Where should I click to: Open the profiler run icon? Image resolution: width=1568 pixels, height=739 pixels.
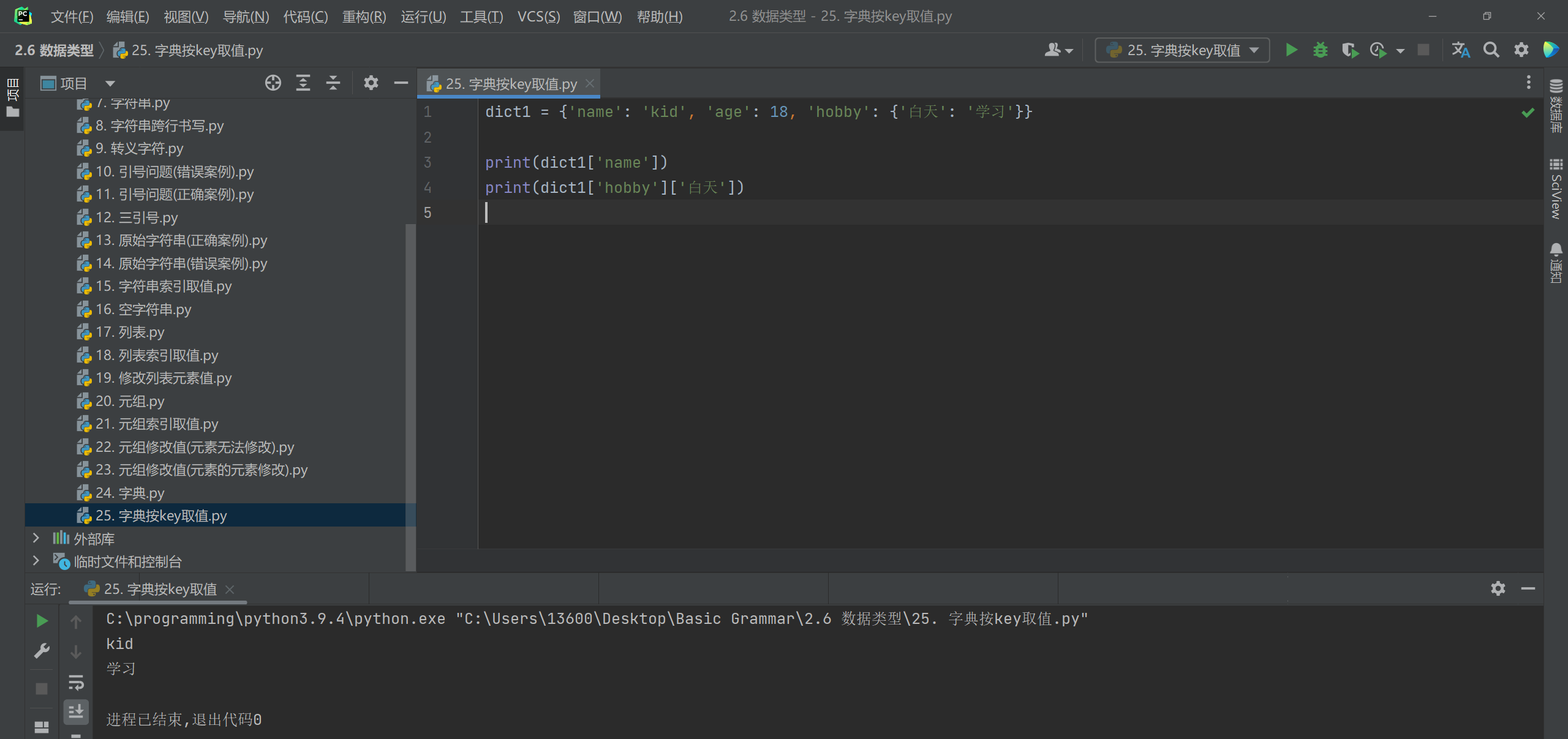[1378, 50]
